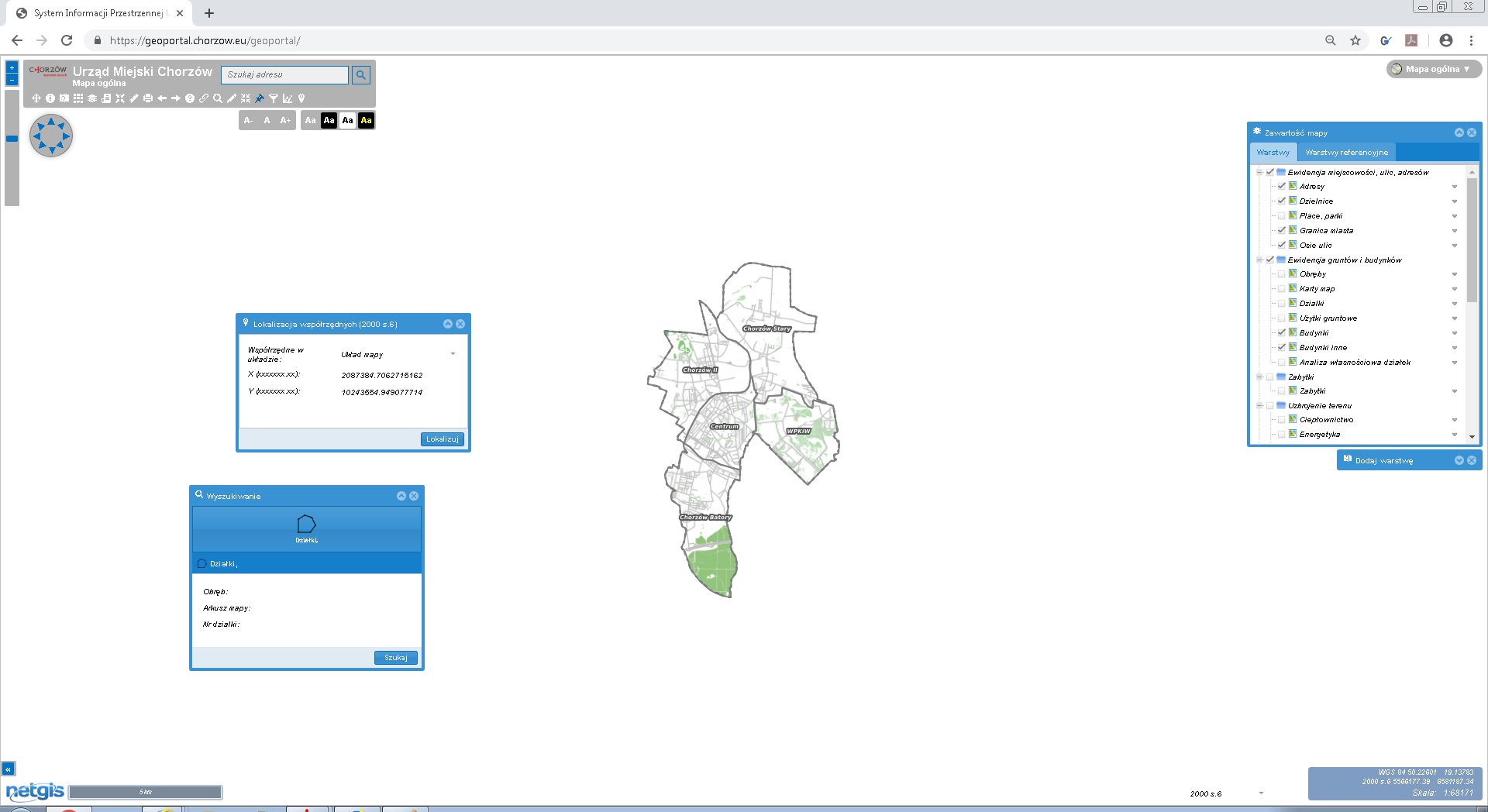Click the link chain icon in toolbar

204,98
